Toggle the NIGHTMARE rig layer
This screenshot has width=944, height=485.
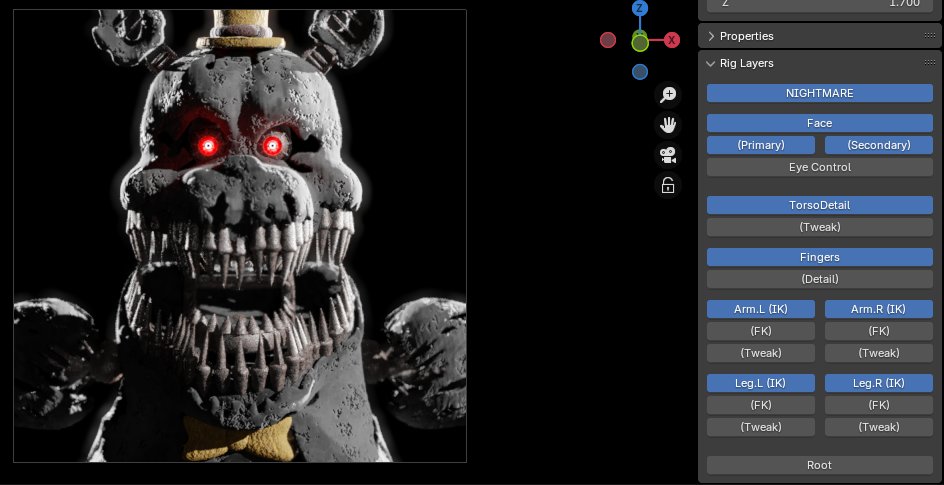click(819, 93)
